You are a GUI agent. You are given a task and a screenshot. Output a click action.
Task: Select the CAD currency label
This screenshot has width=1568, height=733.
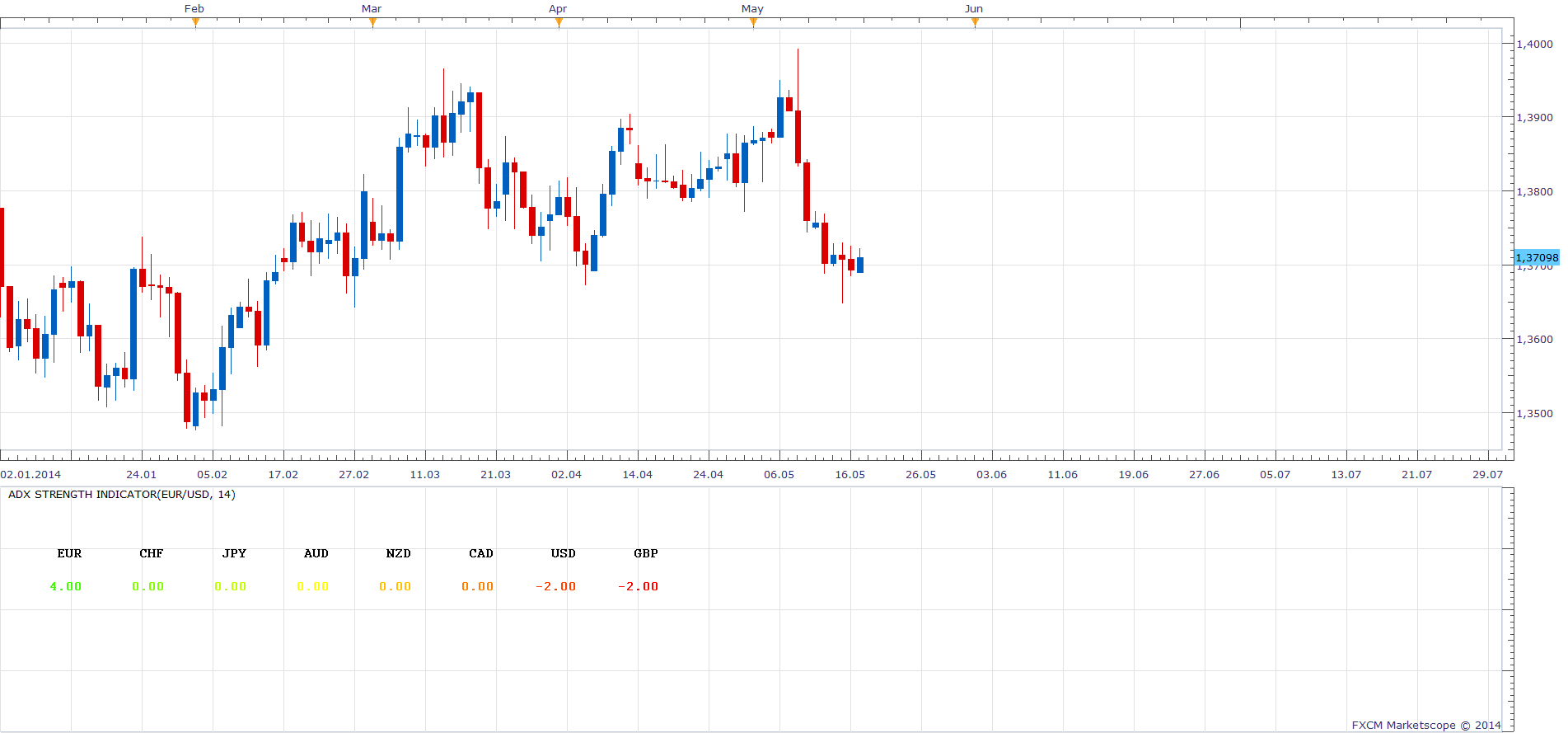click(481, 553)
